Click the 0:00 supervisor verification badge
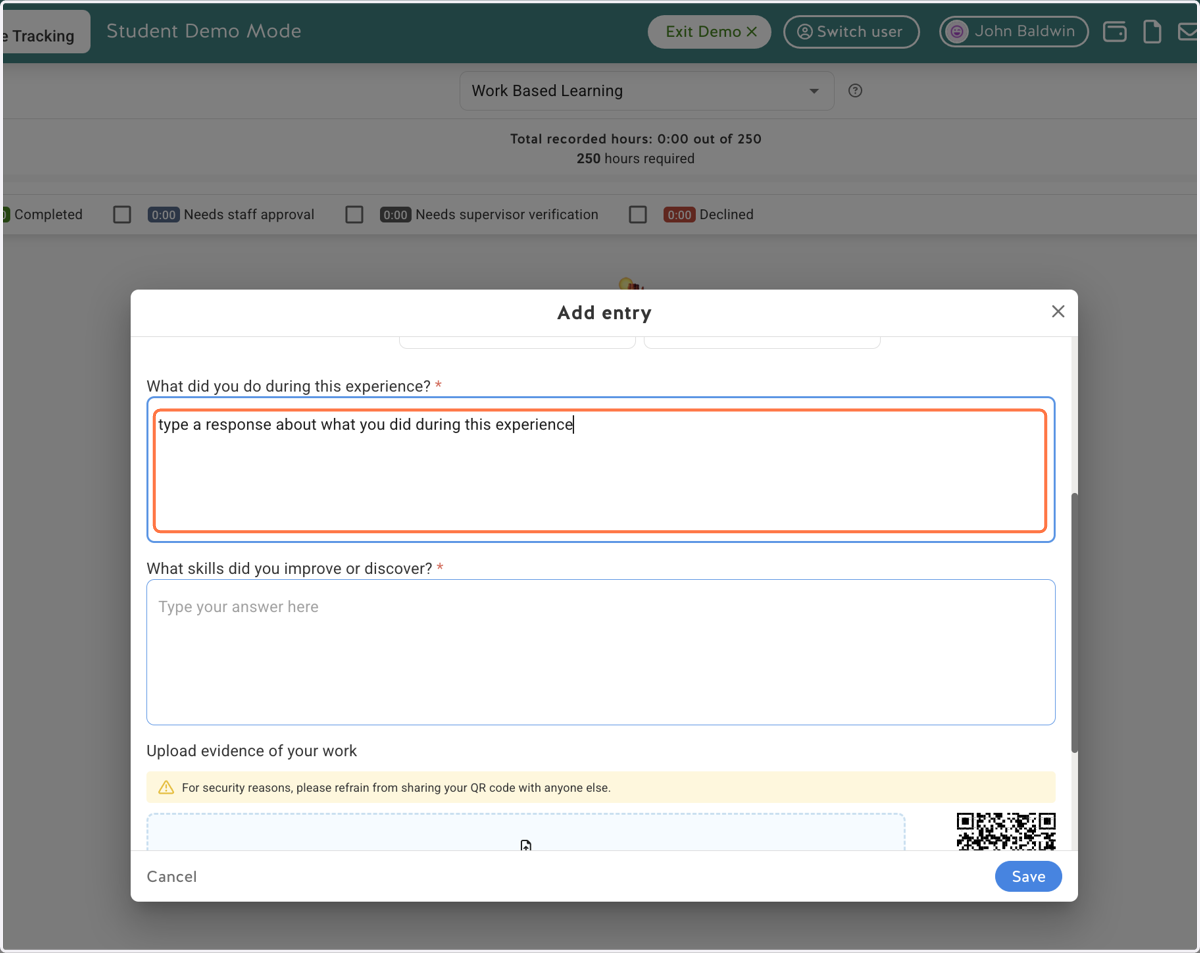The image size is (1200, 953). coord(396,215)
